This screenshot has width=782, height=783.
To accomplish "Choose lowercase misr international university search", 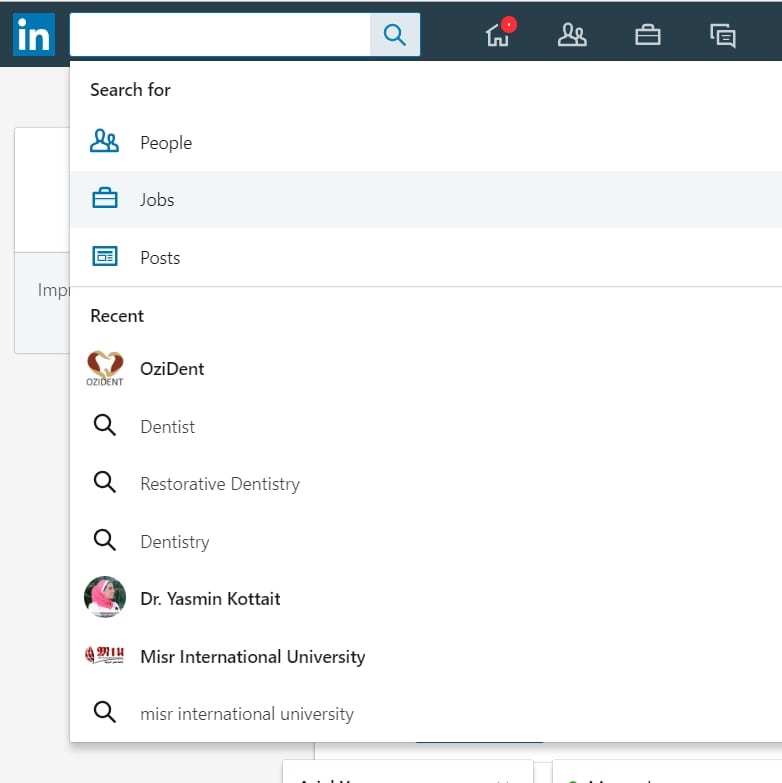I will [x=425, y=713].
